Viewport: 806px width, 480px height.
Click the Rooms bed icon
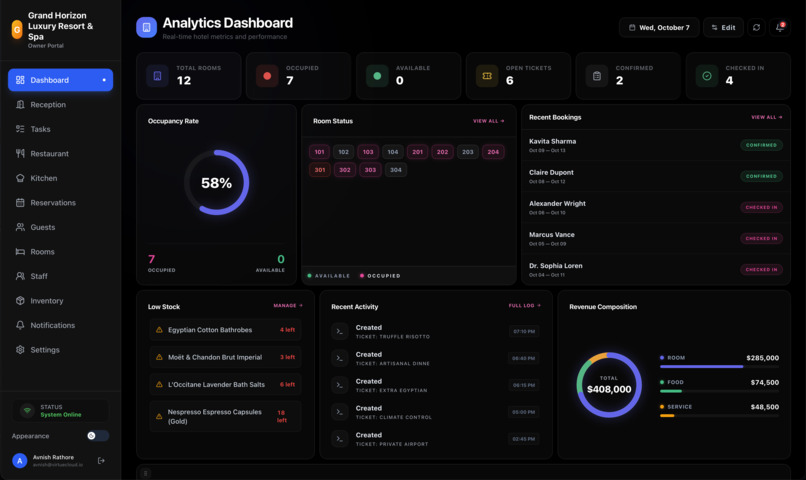pos(20,252)
